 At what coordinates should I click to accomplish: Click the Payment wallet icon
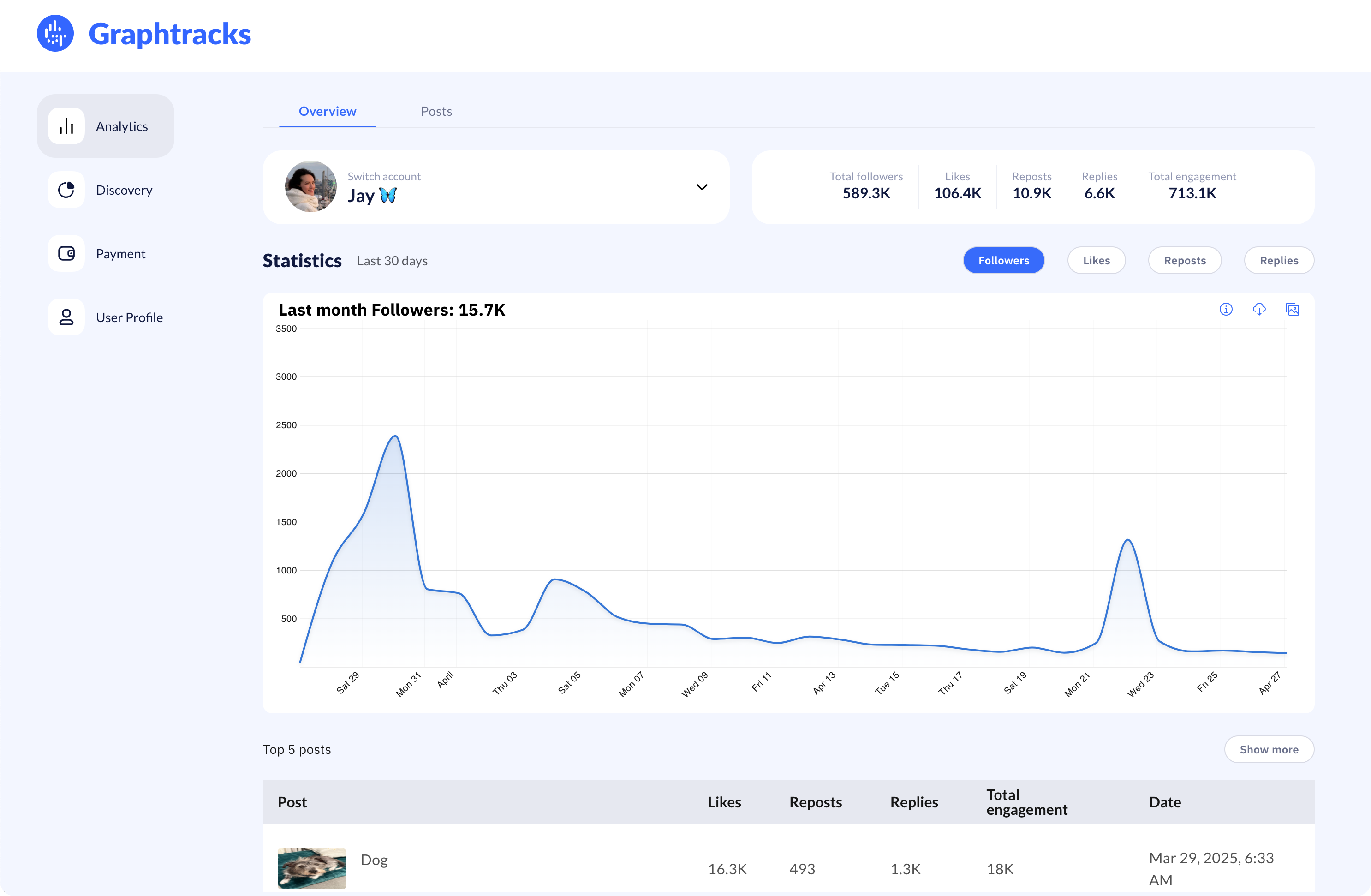tap(66, 254)
